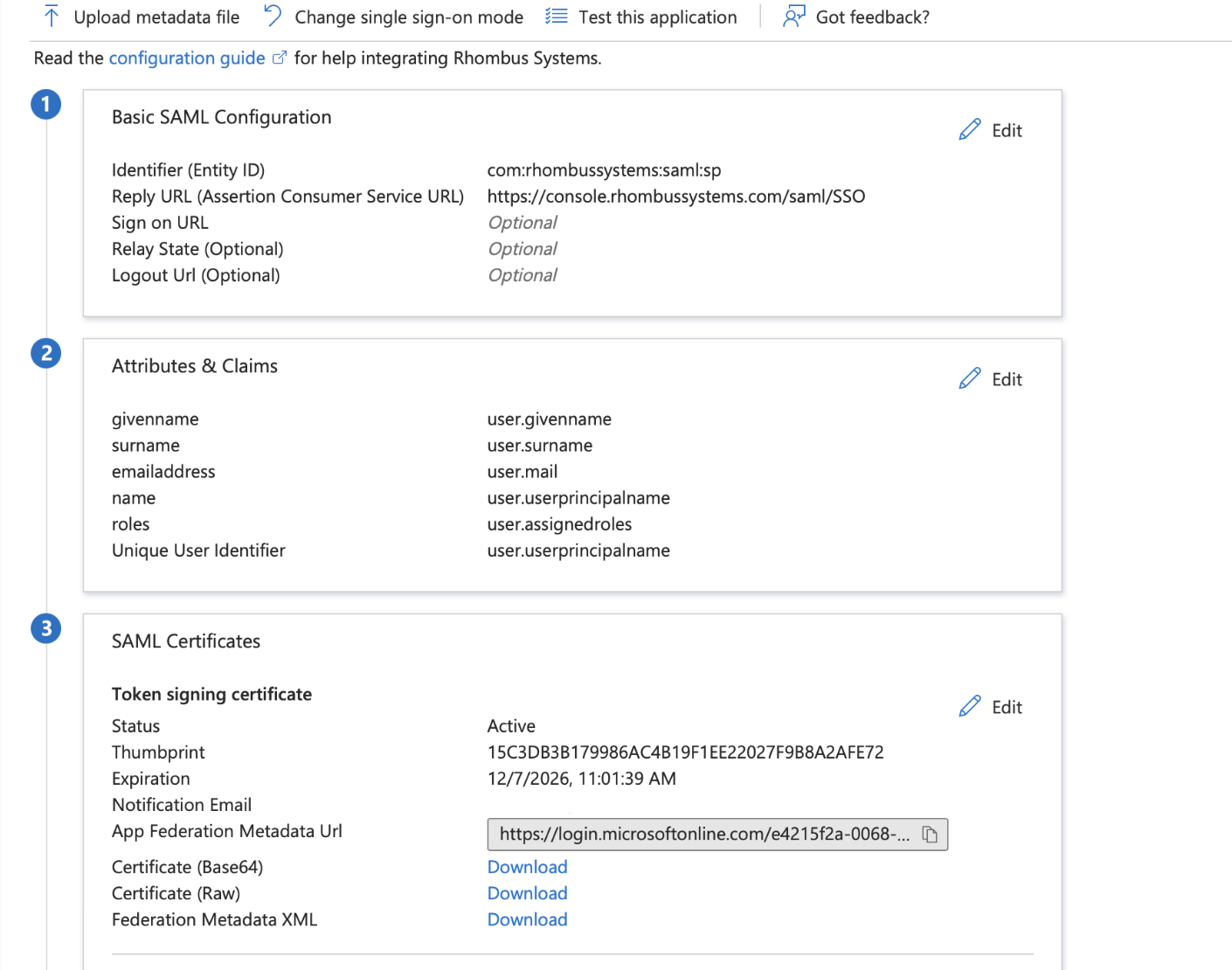Select the console.rhombussystems.com Reply URL value
The image size is (1232, 970).
tap(676, 197)
